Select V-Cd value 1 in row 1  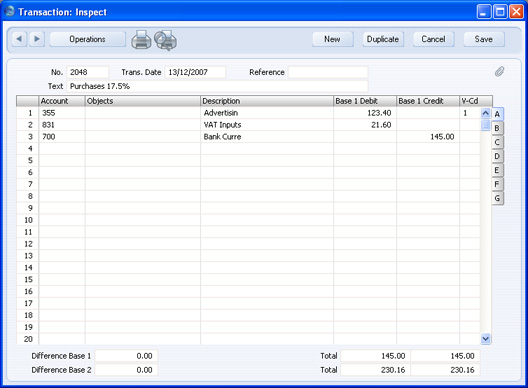(470, 113)
